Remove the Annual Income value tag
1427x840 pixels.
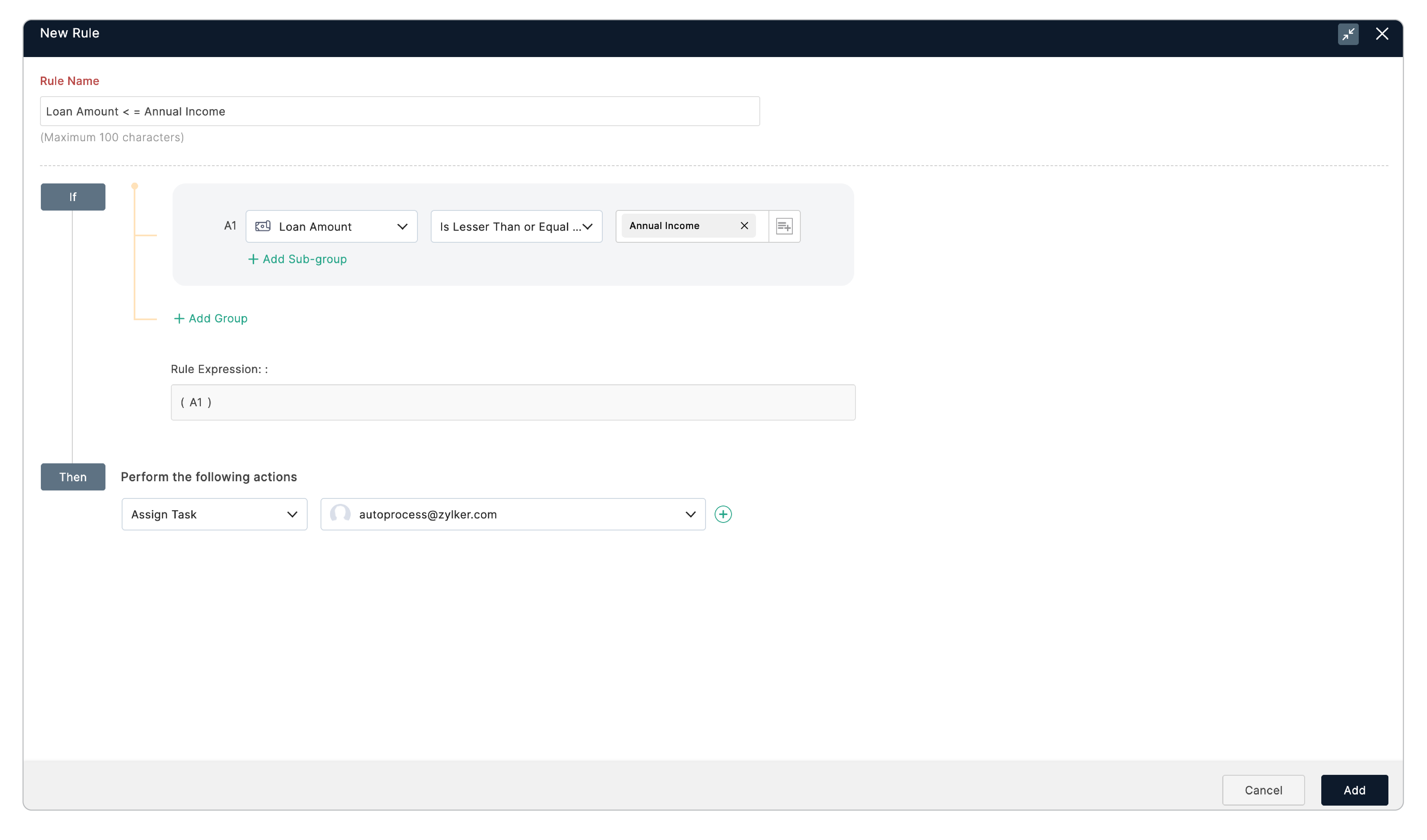point(744,226)
